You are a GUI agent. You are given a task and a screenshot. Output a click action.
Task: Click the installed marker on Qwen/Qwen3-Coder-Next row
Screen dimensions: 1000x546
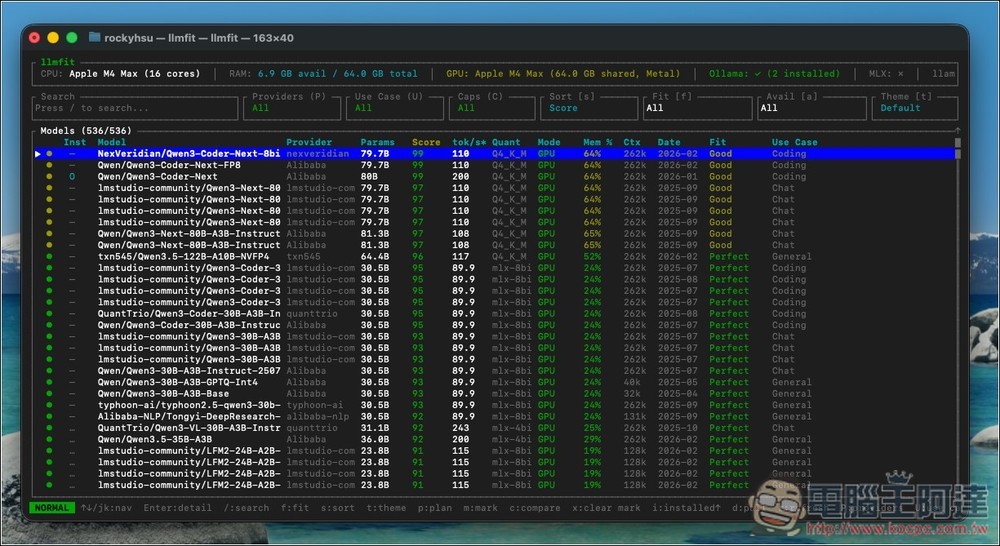tap(72, 176)
